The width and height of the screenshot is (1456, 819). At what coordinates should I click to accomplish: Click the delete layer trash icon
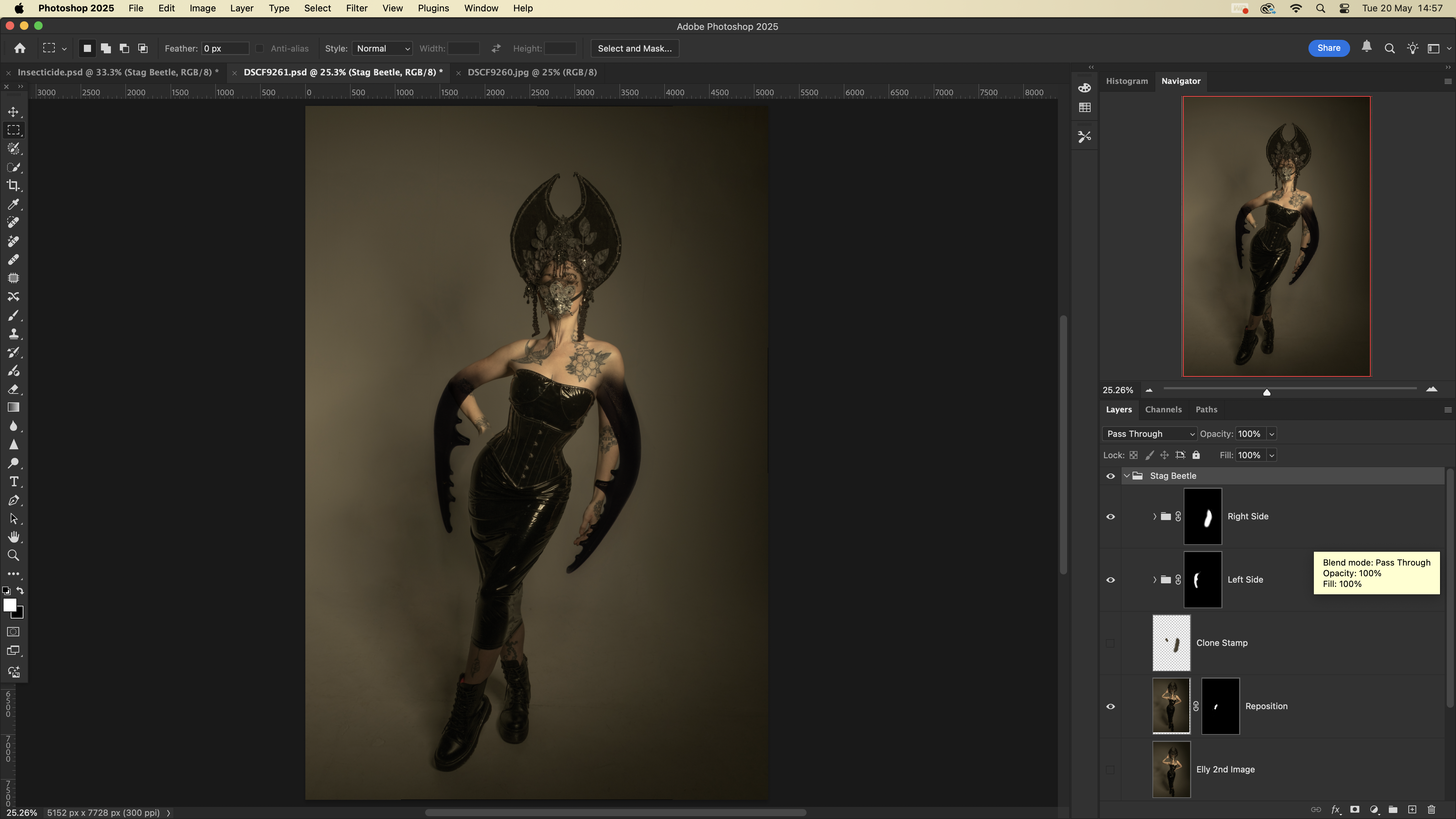pos(1431,809)
